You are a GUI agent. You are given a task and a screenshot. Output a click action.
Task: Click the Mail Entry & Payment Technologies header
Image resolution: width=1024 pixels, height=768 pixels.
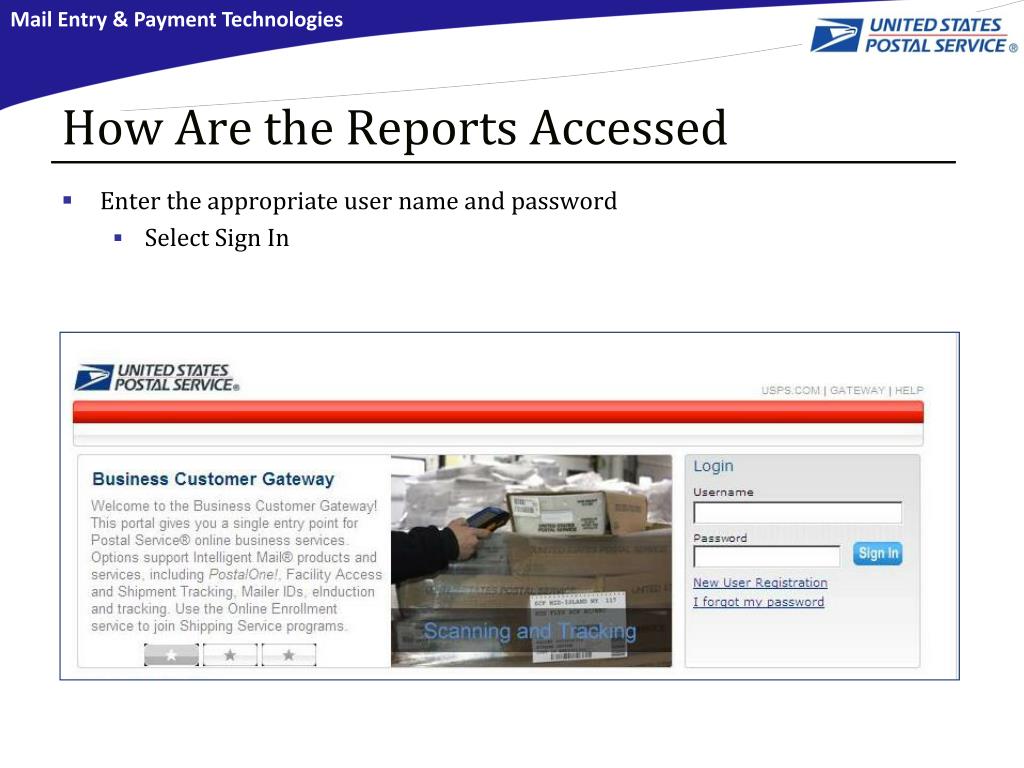176,20
